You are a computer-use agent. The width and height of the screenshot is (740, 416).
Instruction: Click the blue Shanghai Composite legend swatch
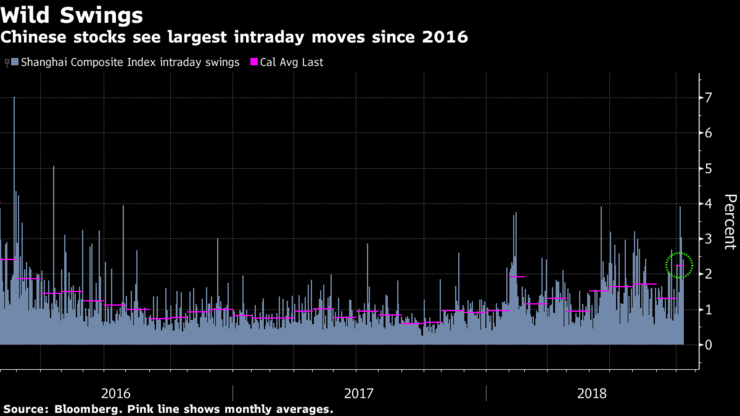[x=15, y=62]
